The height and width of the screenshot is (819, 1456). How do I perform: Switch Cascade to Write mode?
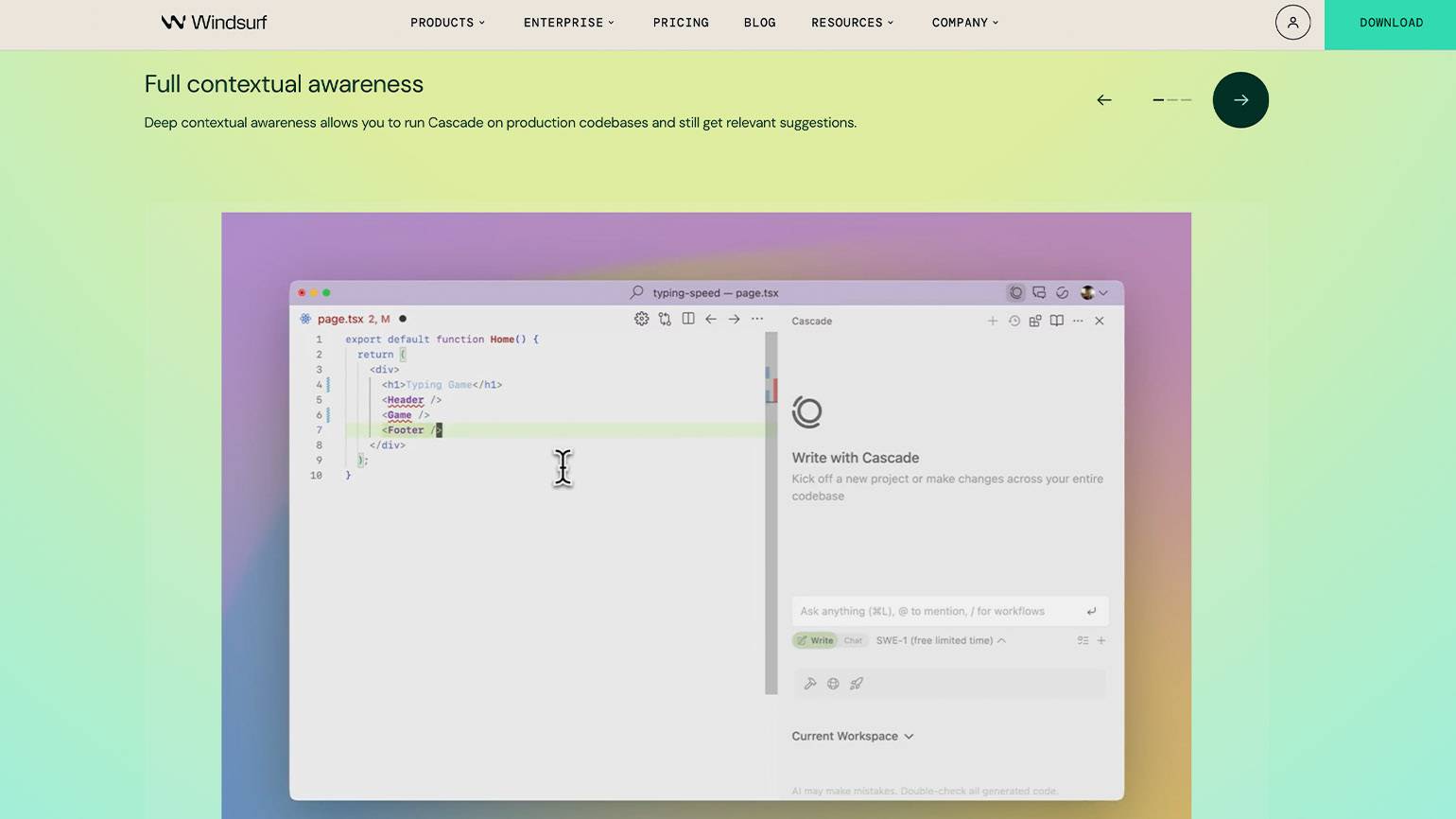(815, 641)
